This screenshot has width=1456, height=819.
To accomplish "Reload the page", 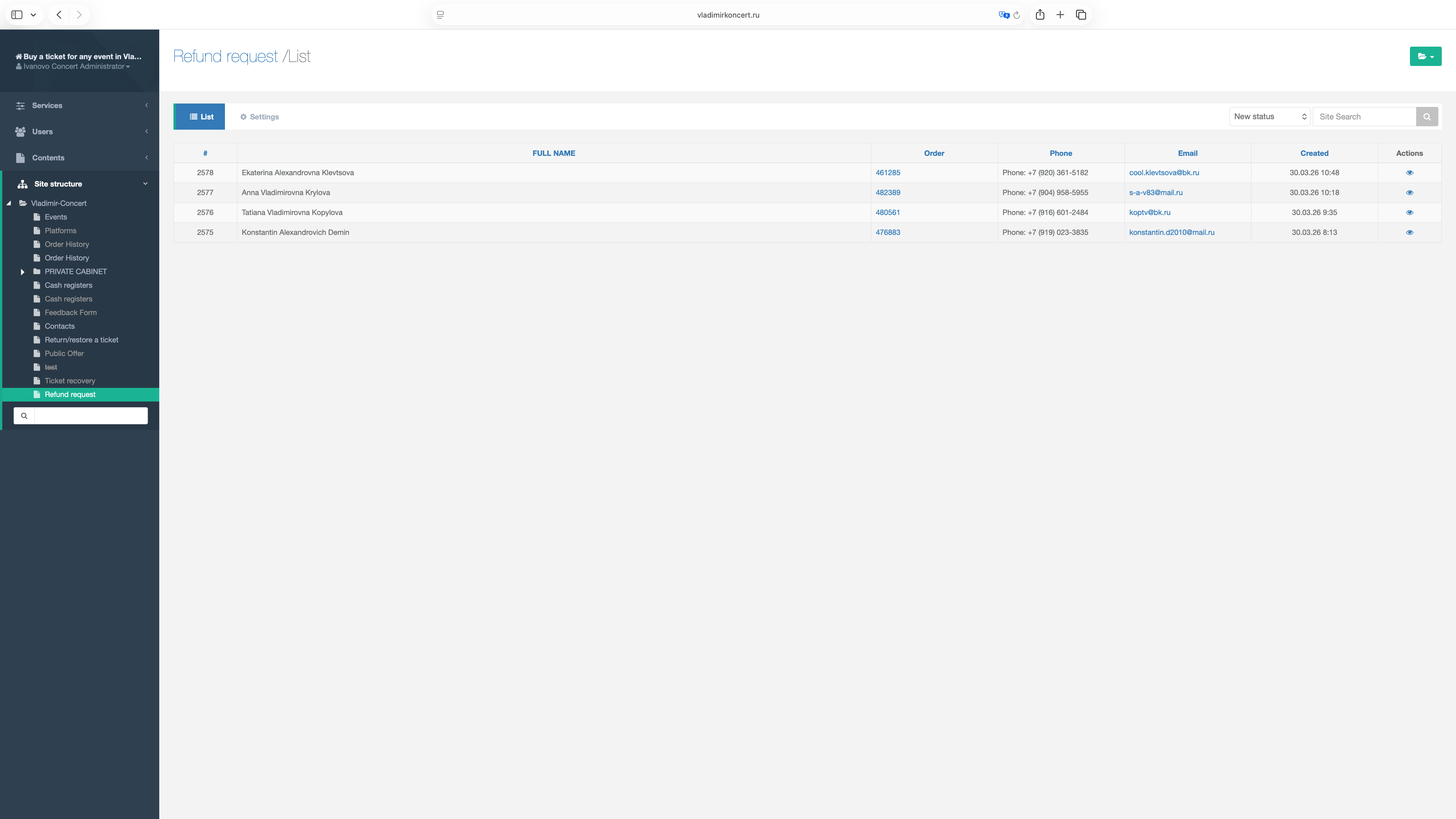I will point(1017,15).
